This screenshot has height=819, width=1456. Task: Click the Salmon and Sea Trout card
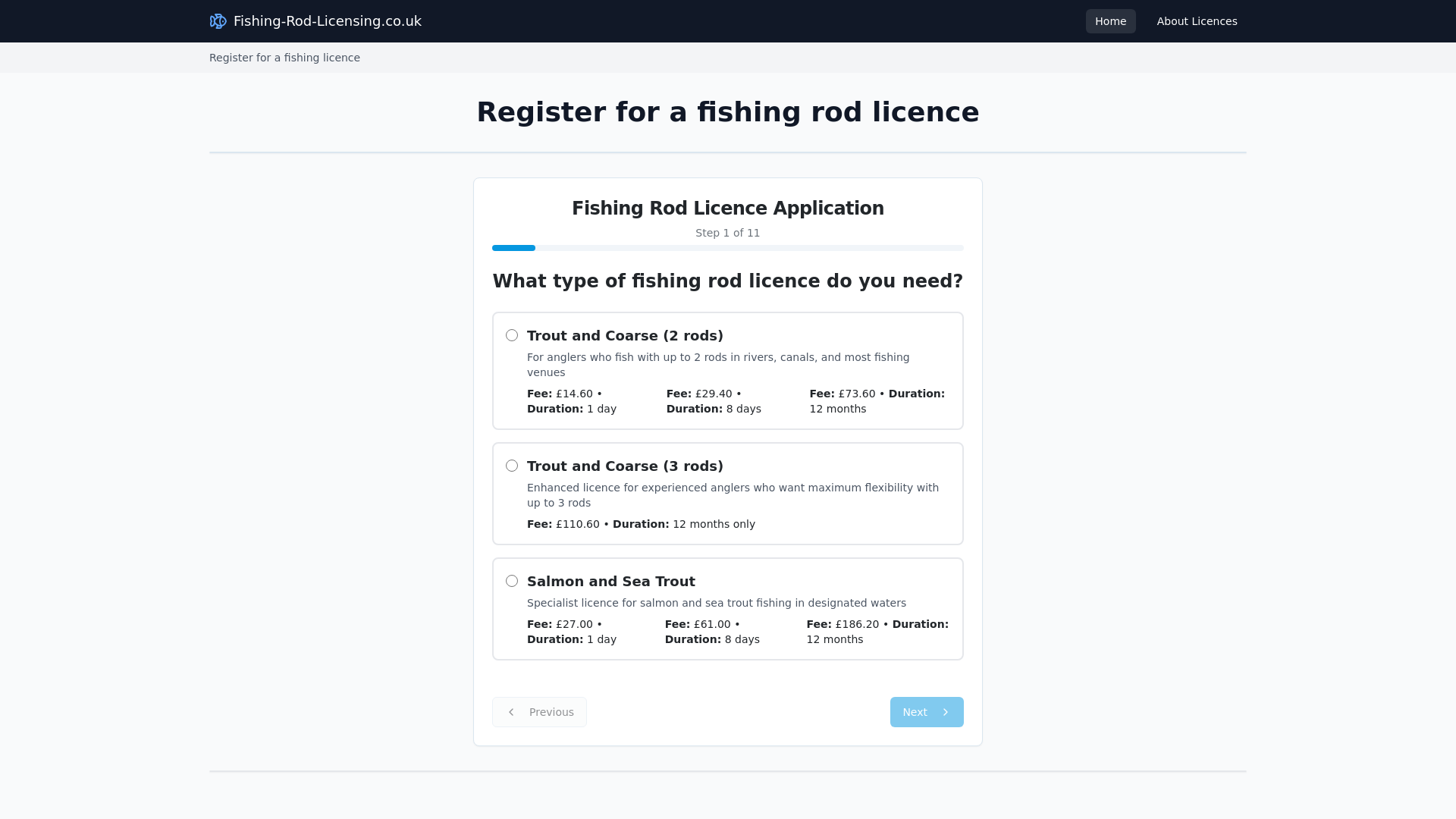727,608
